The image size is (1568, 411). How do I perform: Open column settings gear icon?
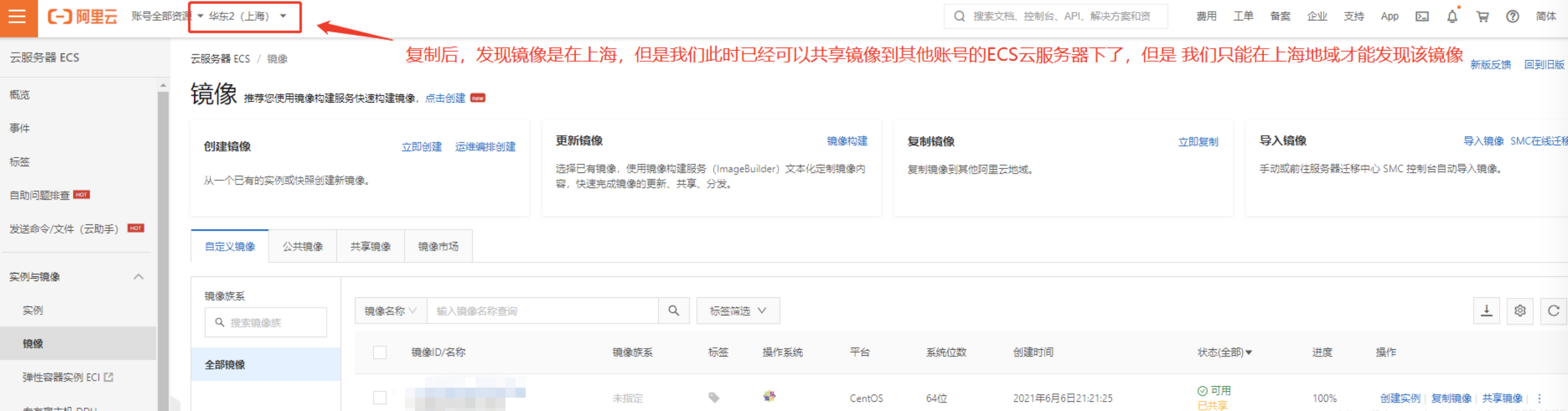(1520, 310)
